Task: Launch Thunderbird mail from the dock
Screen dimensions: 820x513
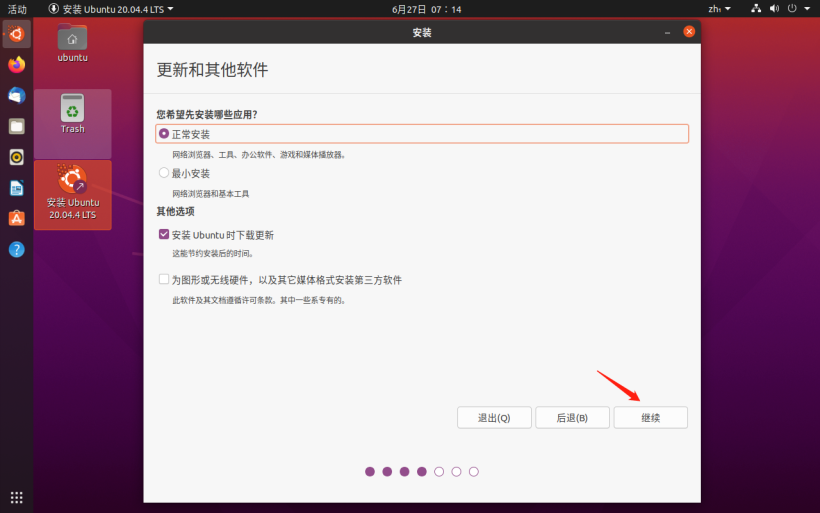Action: click(17, 95)
